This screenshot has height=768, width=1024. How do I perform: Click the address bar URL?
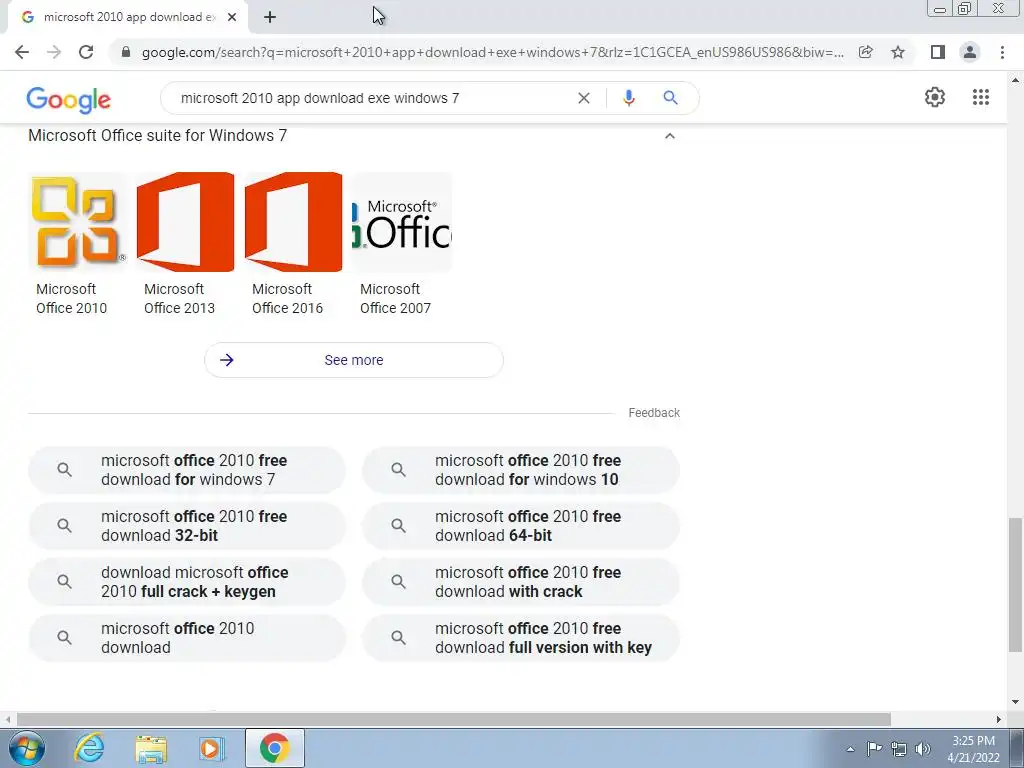click(x=492, y=52)
